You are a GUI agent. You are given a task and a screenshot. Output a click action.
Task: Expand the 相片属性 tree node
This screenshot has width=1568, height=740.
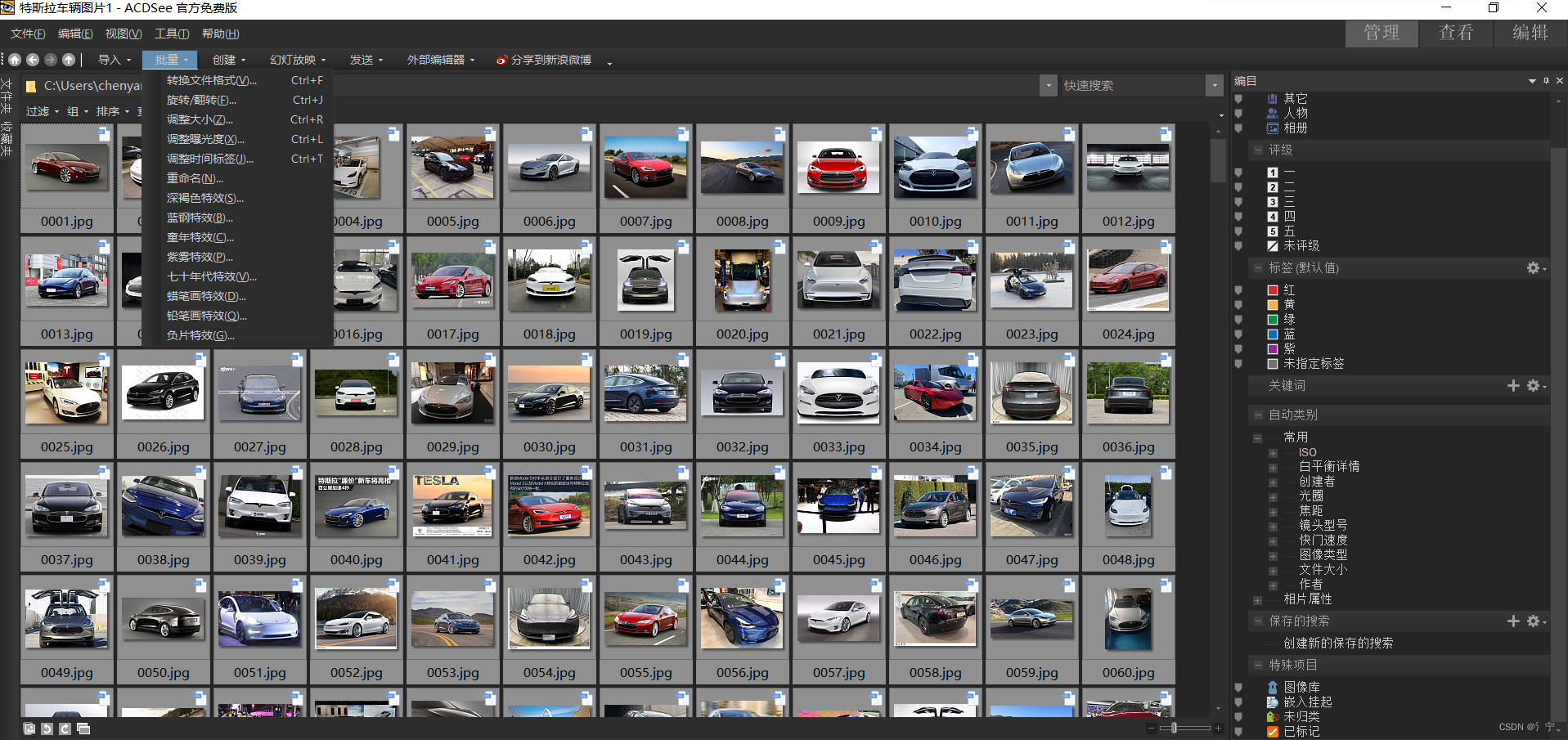pyautogui.click(x=1257, y=600)
